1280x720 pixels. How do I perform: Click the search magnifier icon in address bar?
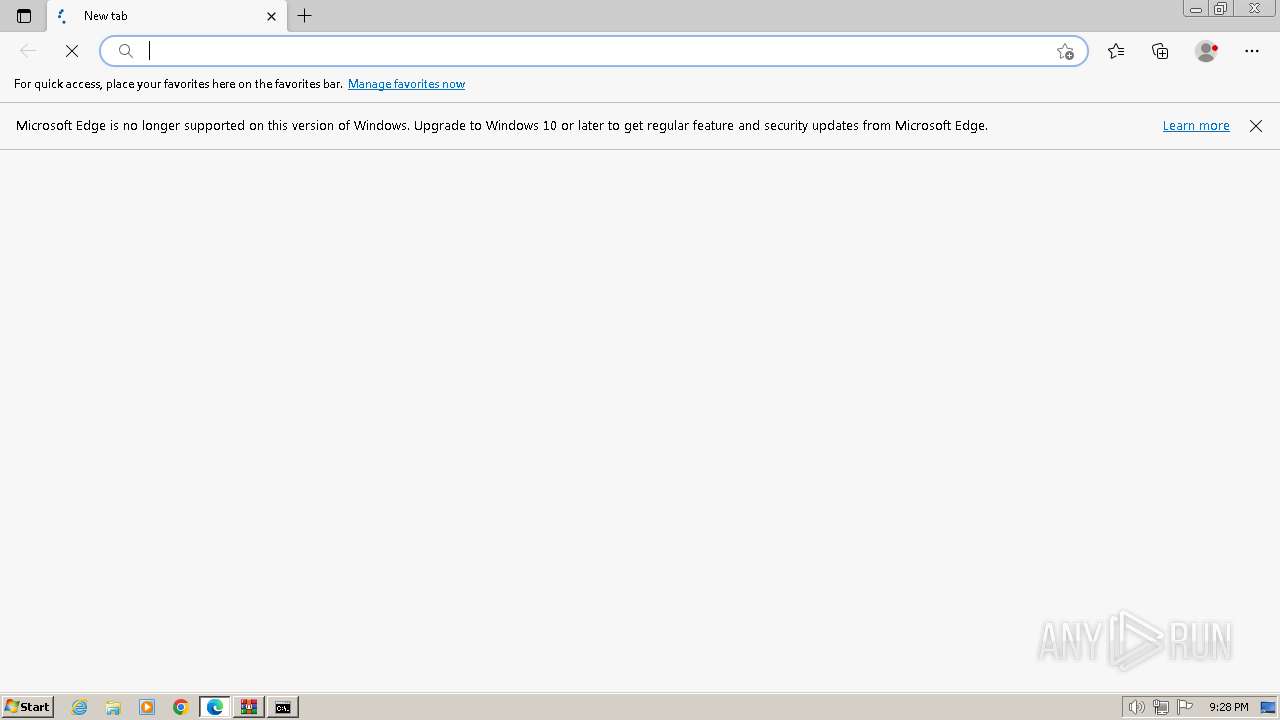126,51
